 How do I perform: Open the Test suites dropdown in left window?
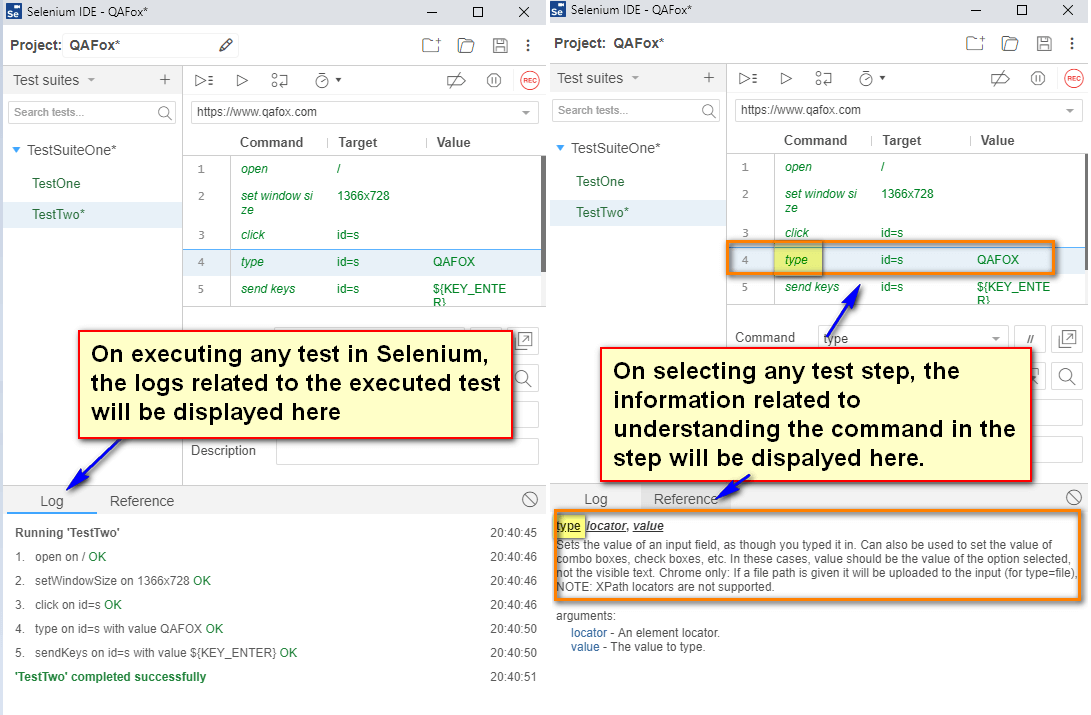click(x=54, y=80)
